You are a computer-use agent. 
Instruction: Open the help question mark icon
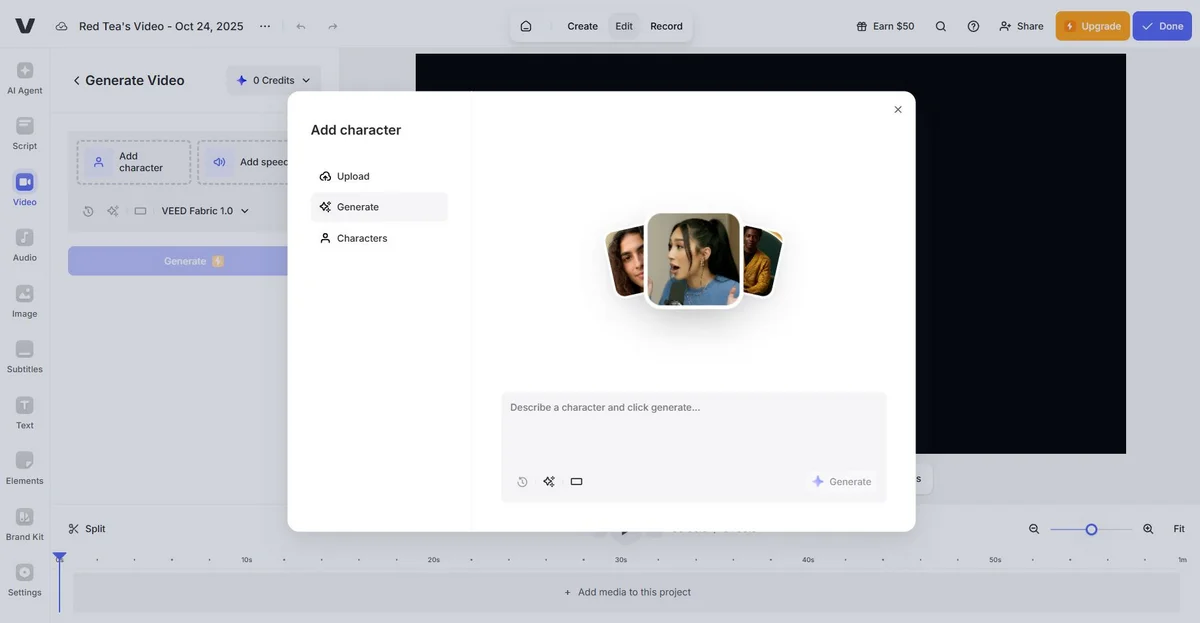(x=973, y=26)
